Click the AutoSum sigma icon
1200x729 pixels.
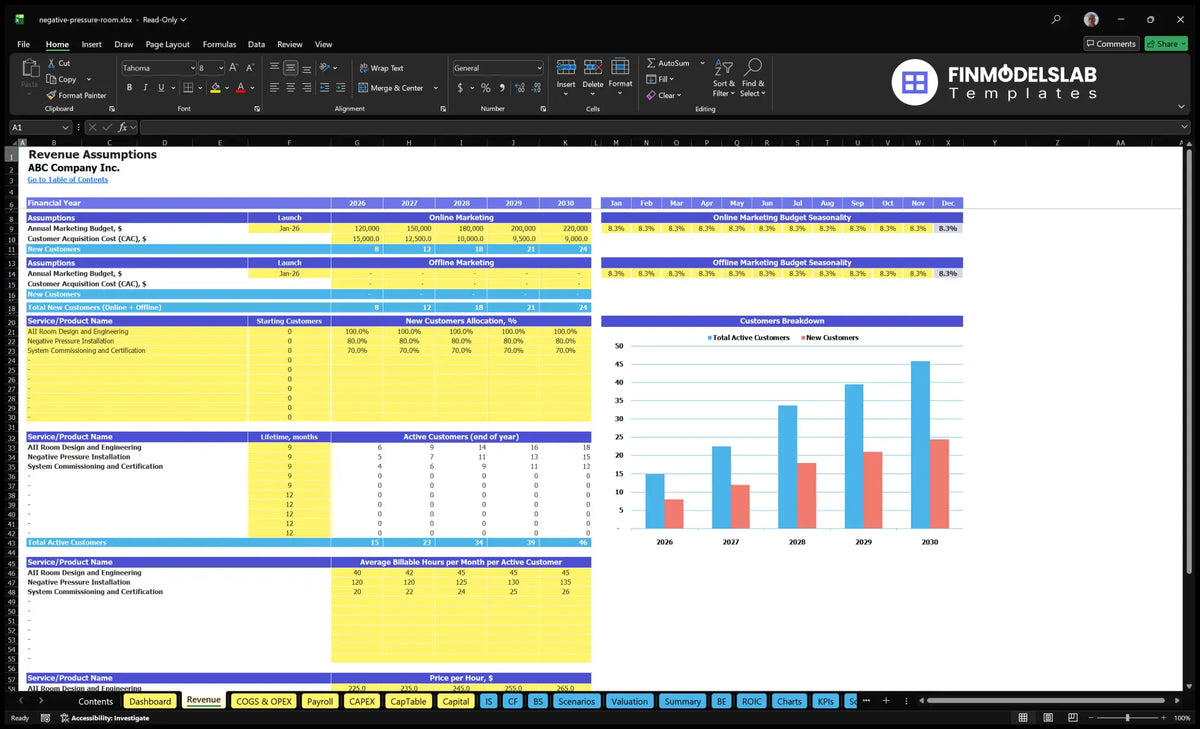pyautogui.click(x=651, y=63)
